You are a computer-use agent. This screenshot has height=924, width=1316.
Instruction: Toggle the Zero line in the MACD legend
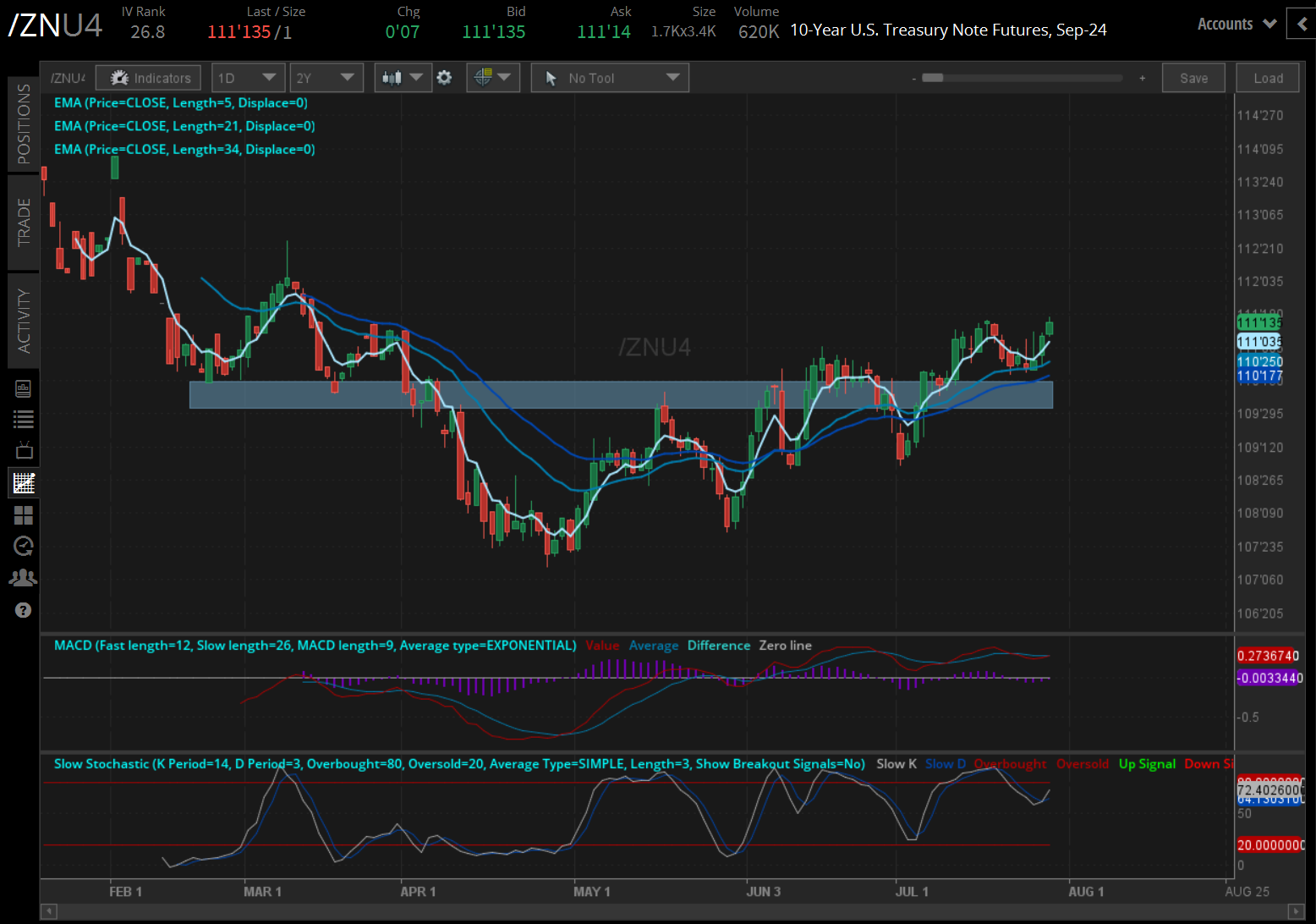pos(785,645)
